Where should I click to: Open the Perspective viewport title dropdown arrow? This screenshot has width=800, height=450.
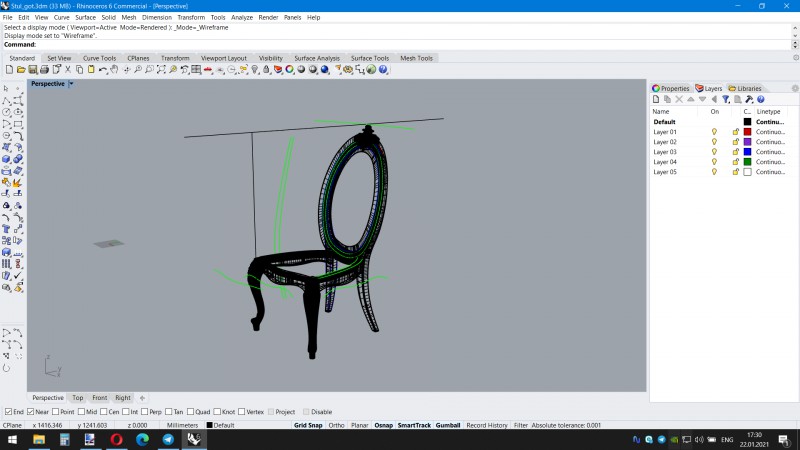coord(71,84)
